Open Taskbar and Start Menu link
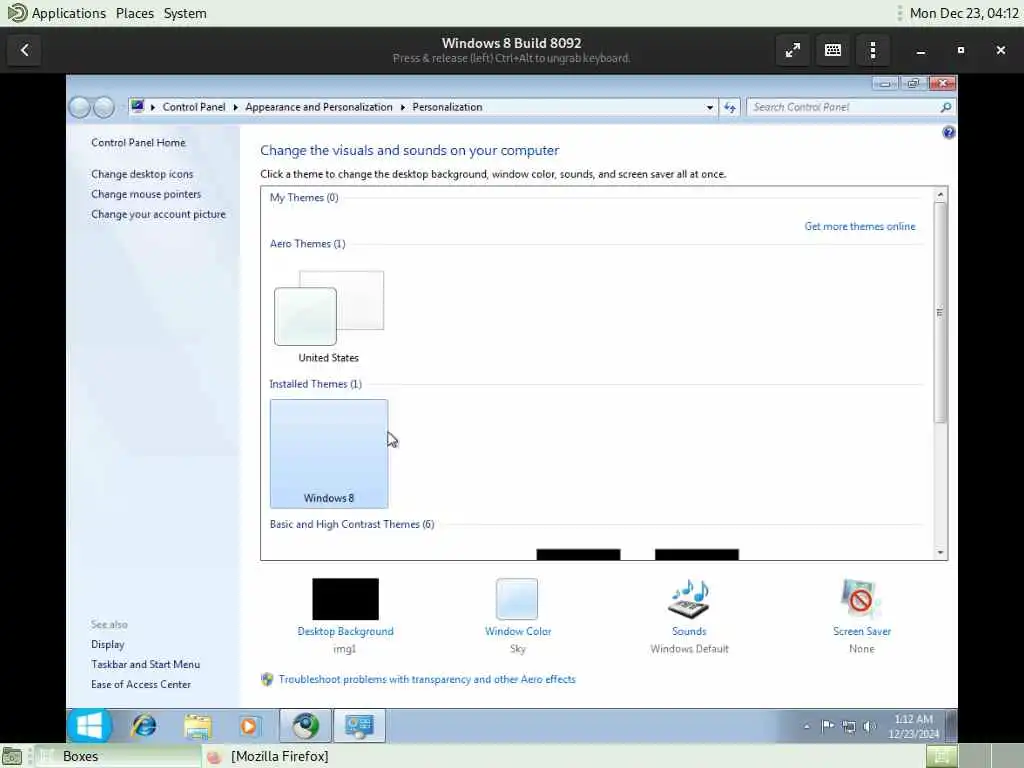This screenshot has width=1024, height=768. click(x=146, y=664)
